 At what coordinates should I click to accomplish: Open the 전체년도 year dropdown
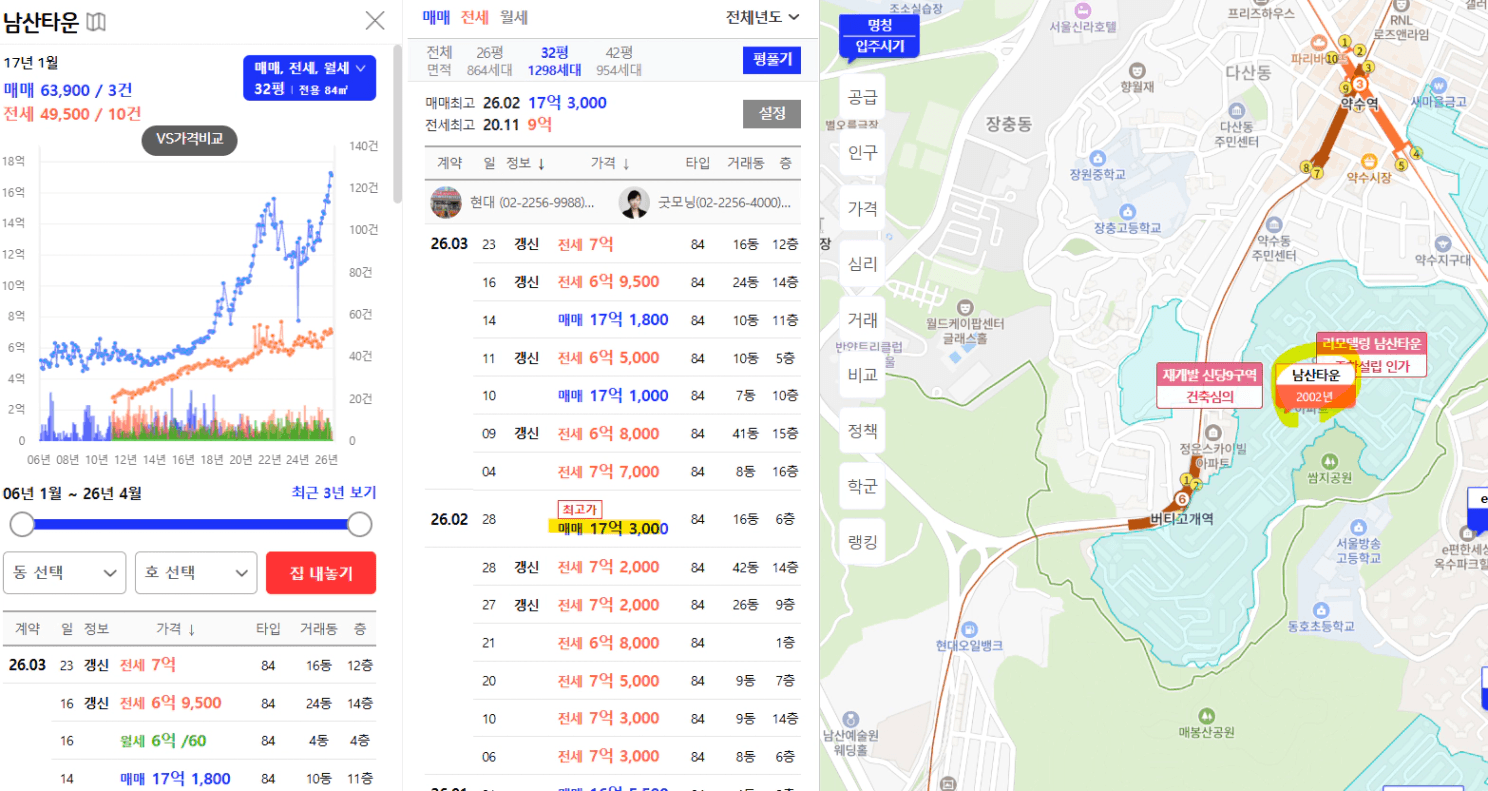(x=763, y=17)
